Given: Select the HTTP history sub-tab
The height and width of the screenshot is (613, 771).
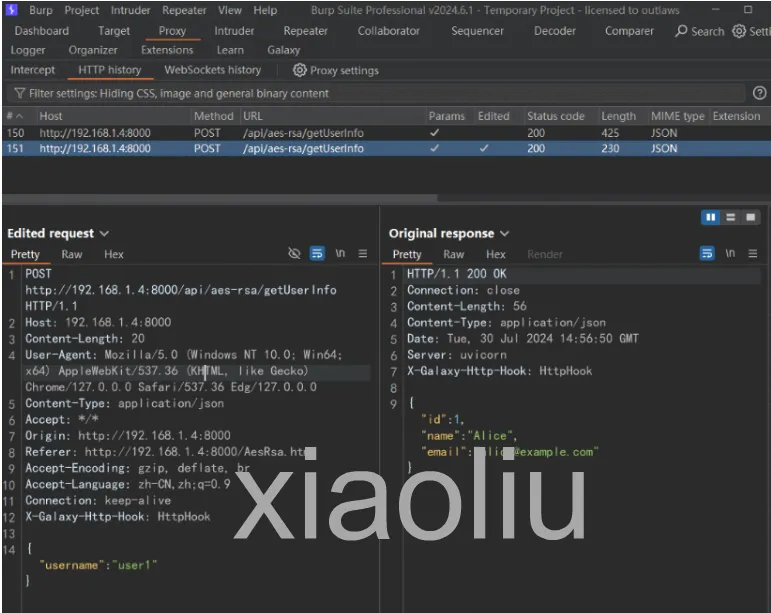Looking at the screenshot, I should (110, 70).
